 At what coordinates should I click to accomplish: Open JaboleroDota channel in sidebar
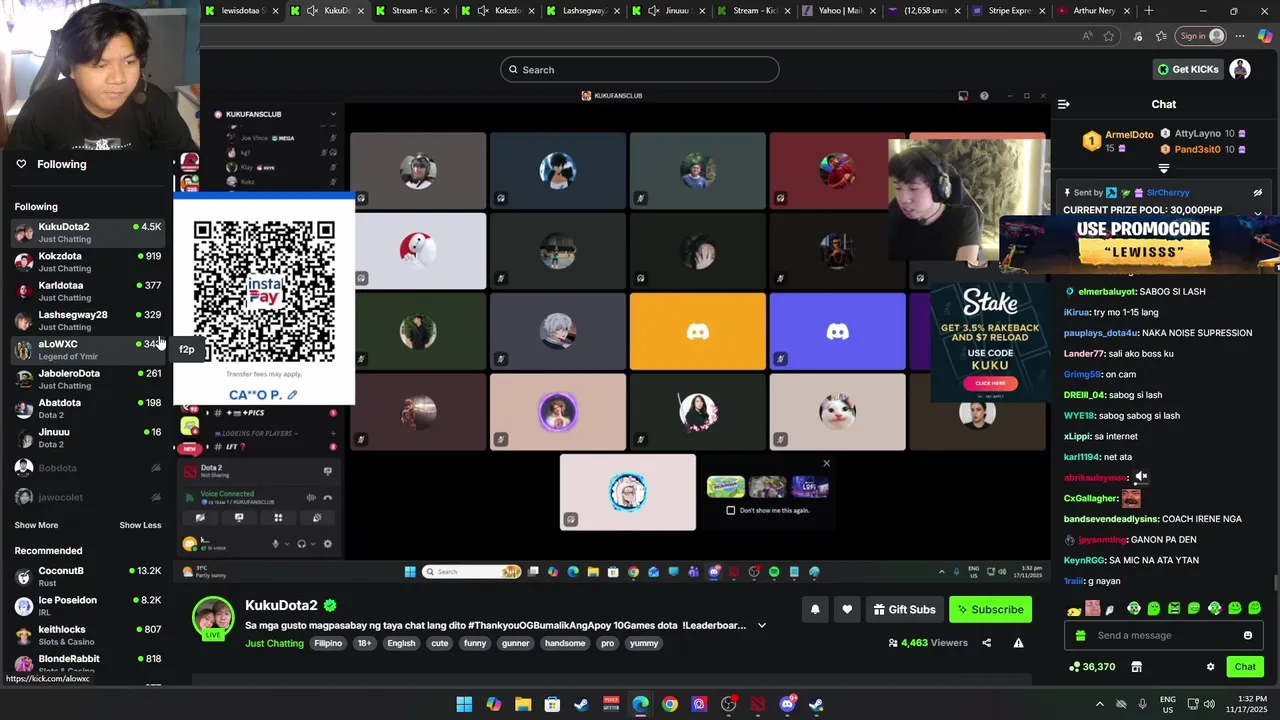pos(87,379)
